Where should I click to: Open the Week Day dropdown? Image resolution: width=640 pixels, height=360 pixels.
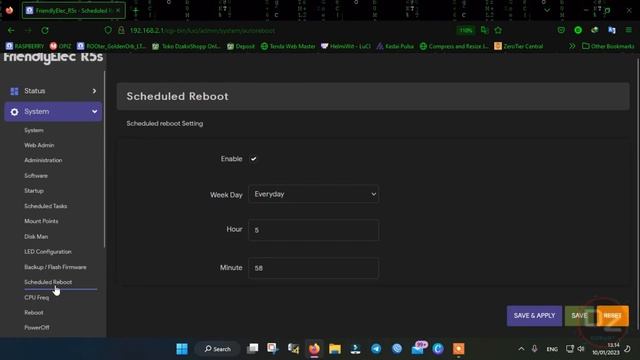click(x=313, y=194)
